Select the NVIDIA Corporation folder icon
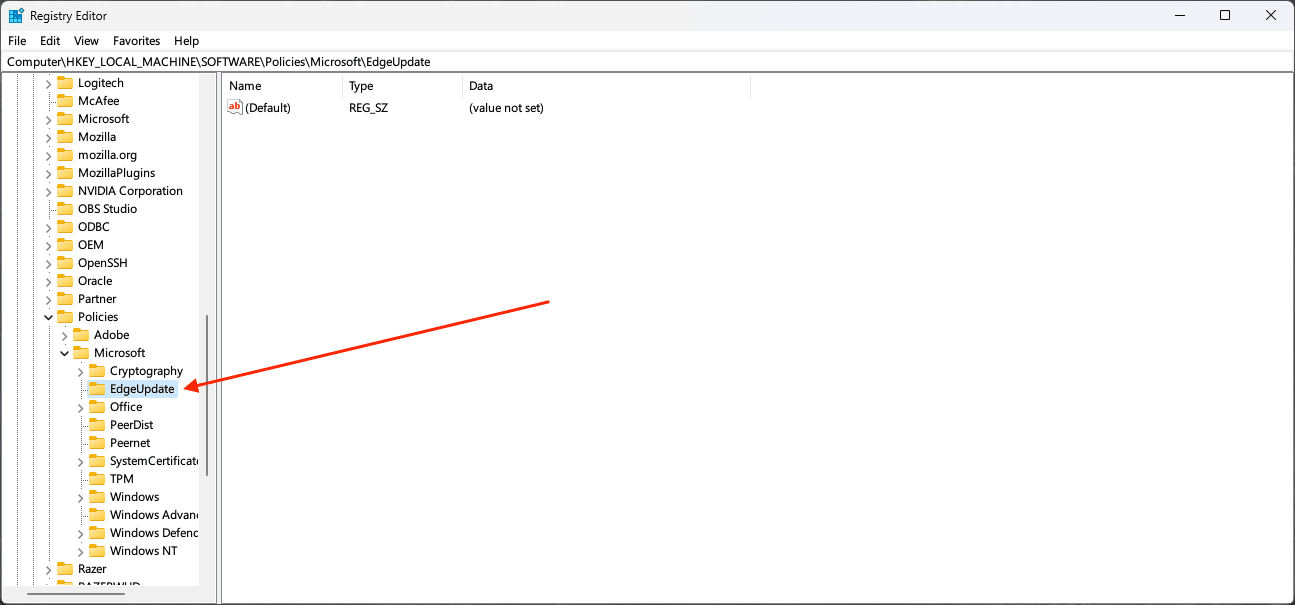This screenshot has width=1295, height=605. click(x=65, y=191)
